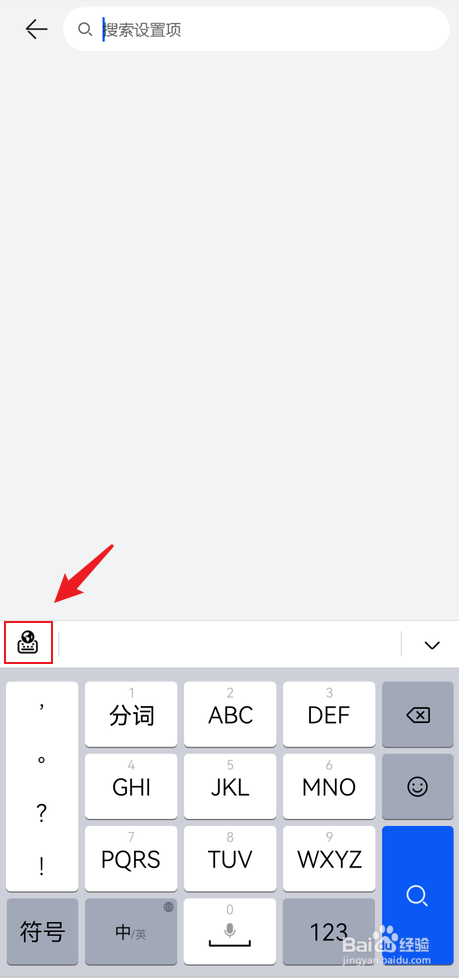Open the 符号 symbols panel

click(42, 931)
